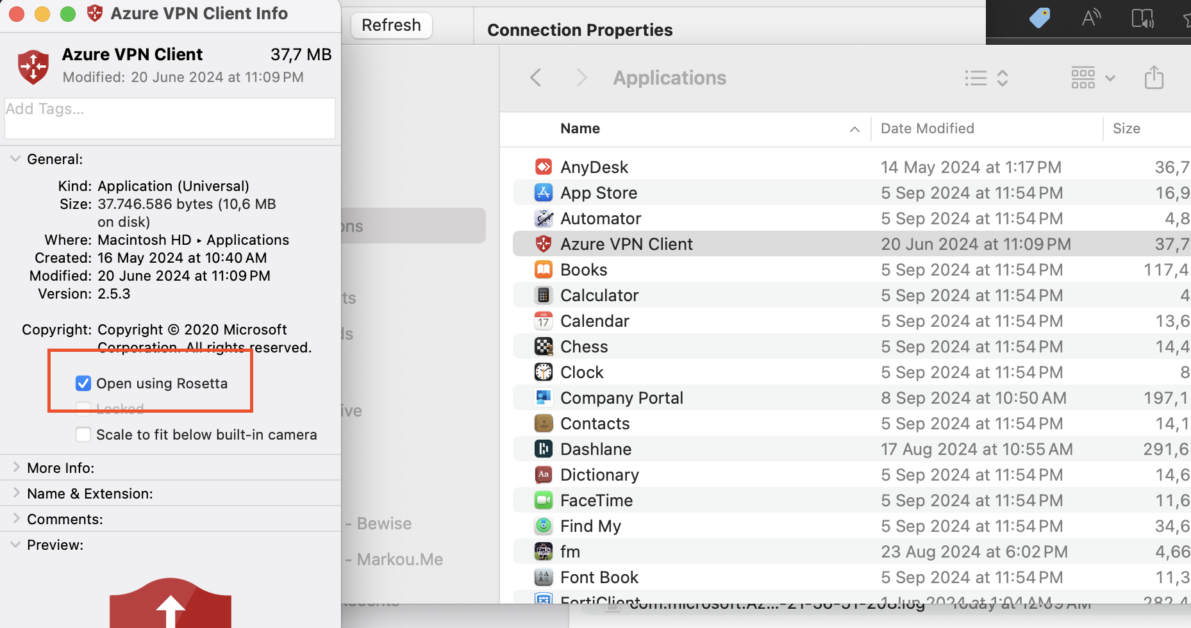This screenshot has height=628, width=1191.
Task: Click the Clock app icon
Action: (543, 372)
